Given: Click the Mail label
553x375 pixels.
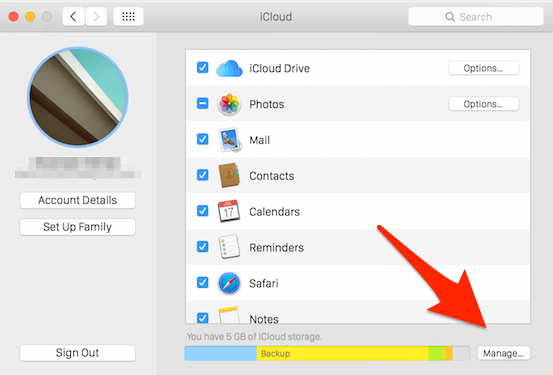Looking at the screenshot, I should pyautogui.click(x=260, y=140).
